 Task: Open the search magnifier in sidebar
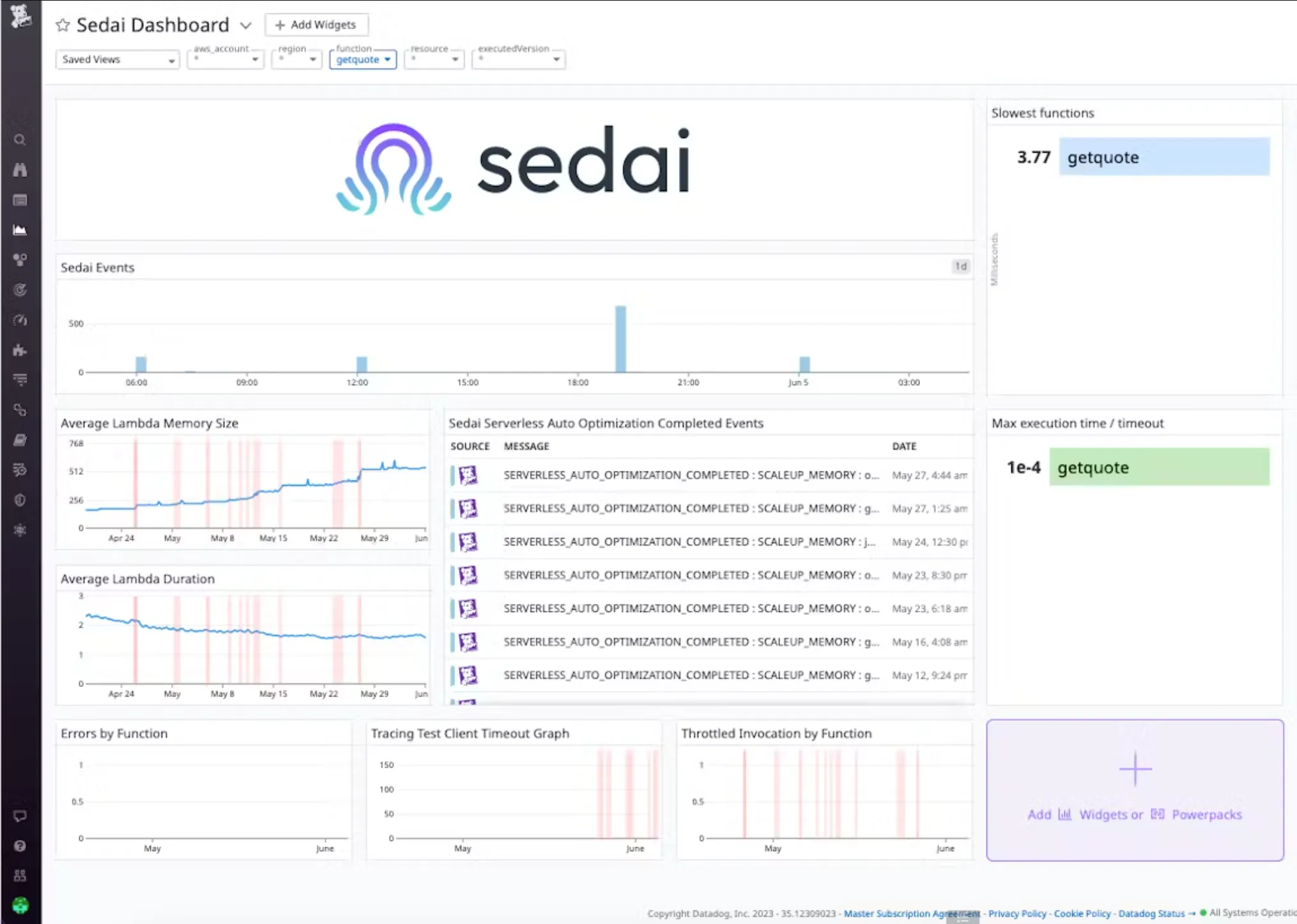pyautogui.click(x=20, y=140)
